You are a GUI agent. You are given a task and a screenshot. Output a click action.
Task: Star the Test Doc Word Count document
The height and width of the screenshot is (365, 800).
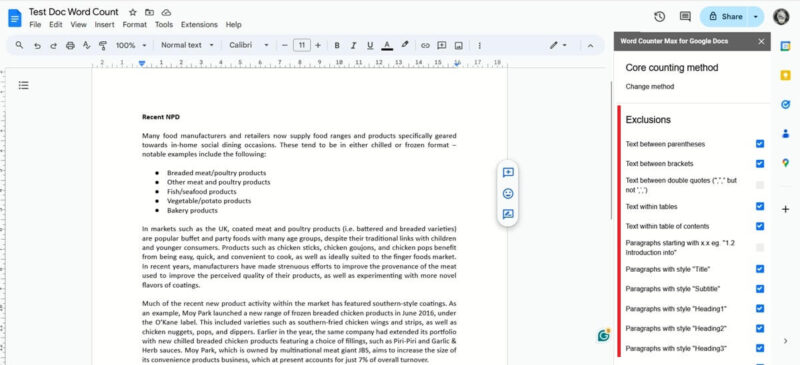[x=133, y=12]
